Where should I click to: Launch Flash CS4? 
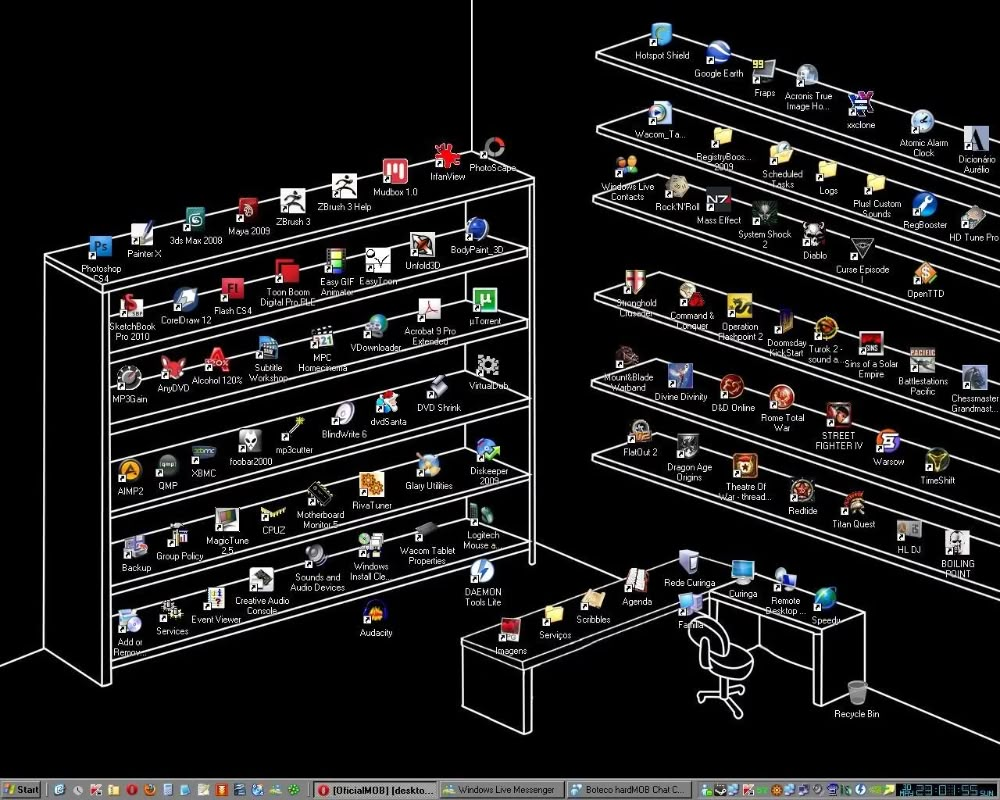(x=232, y=290)
